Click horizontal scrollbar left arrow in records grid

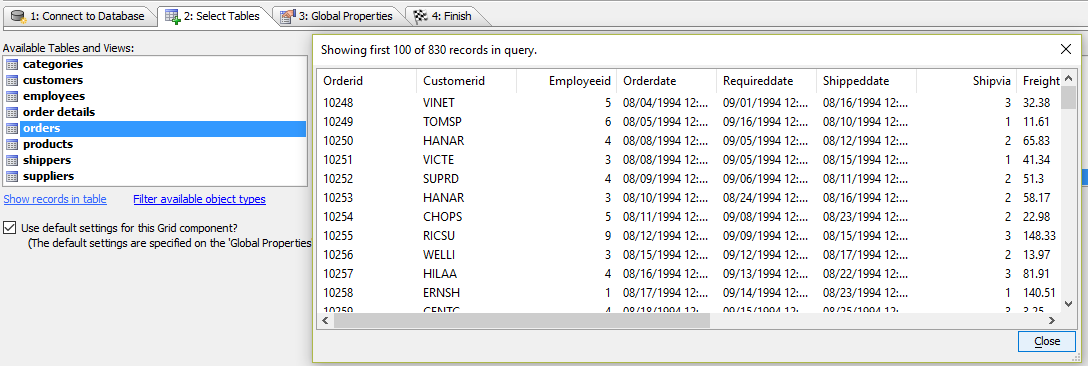pyautogui.click(x=325, y=320)
